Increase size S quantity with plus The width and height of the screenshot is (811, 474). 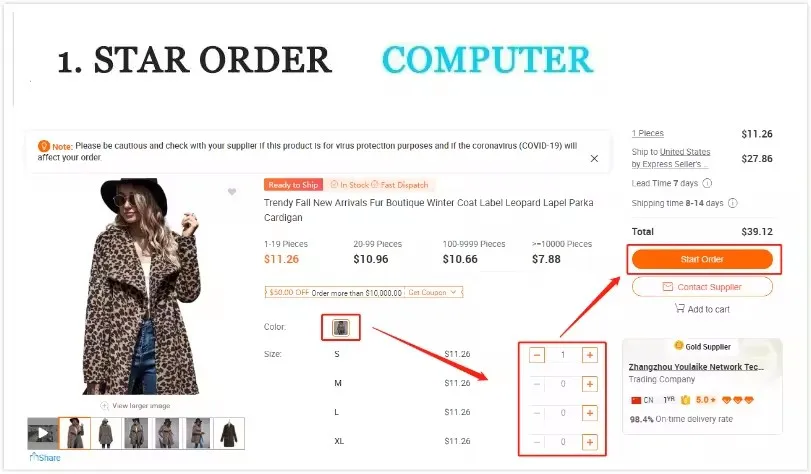tap(590, 355)
